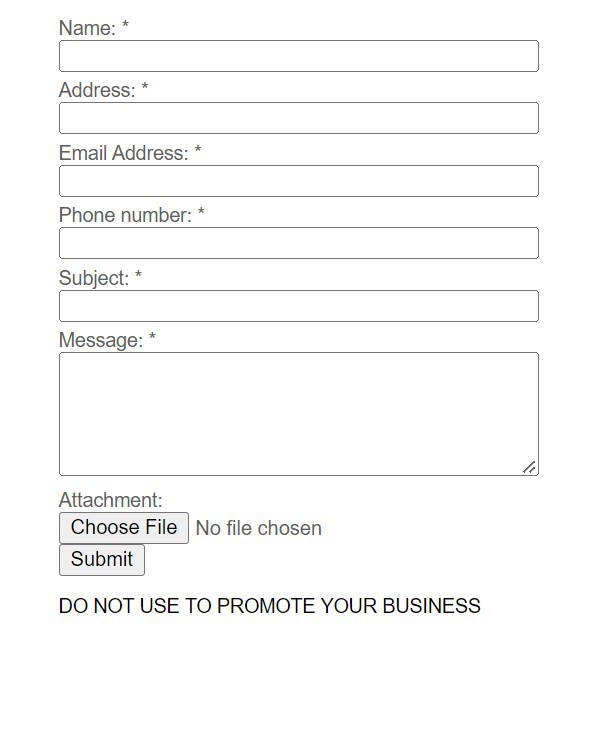Viewport: 609px width, 753px height.
Task: Click the "Phone number:" label
Action: (x=125, y=215)
